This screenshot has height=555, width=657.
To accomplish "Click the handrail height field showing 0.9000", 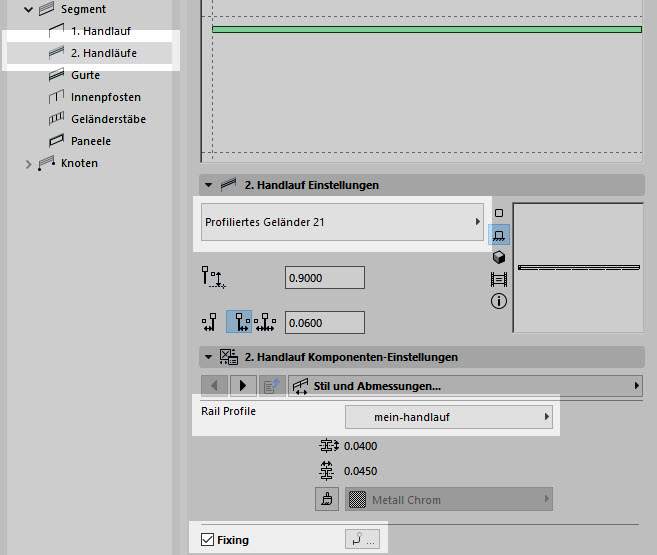I will click(325, 277).
